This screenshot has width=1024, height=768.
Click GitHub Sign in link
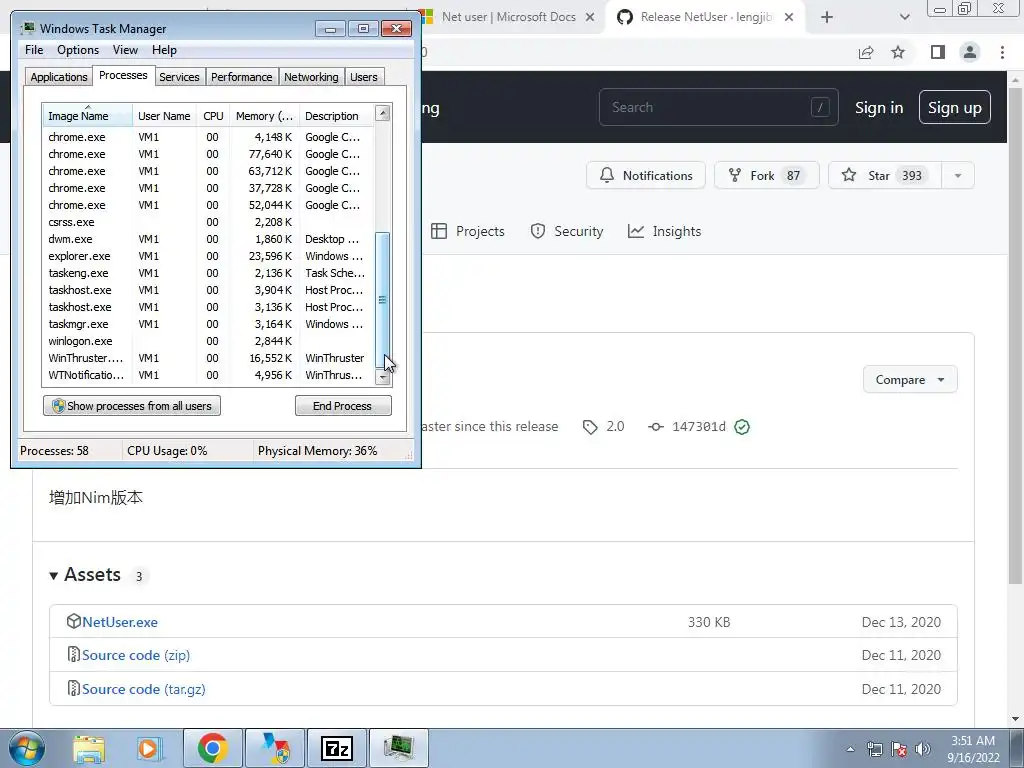tap(879, 108)
